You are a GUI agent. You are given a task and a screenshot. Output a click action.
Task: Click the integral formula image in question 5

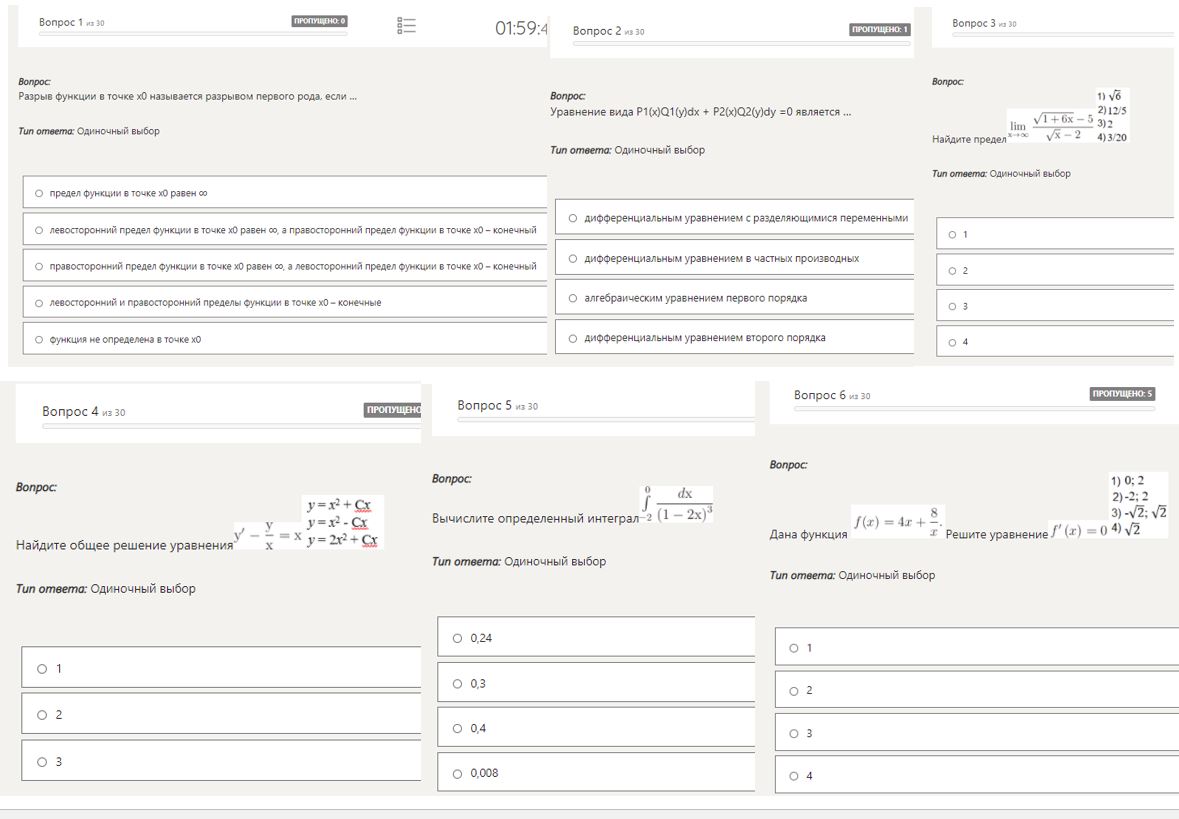[676, 506]
